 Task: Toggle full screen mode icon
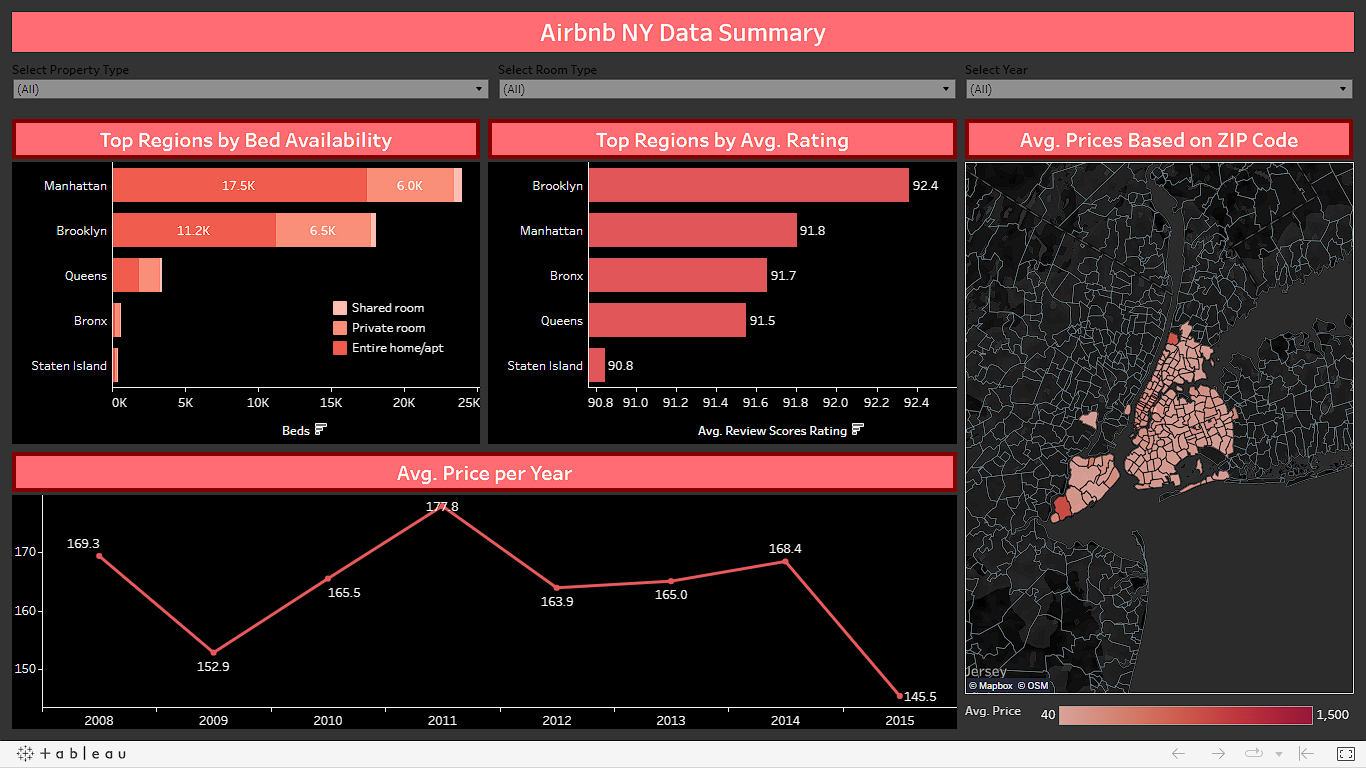(1346, 753)
